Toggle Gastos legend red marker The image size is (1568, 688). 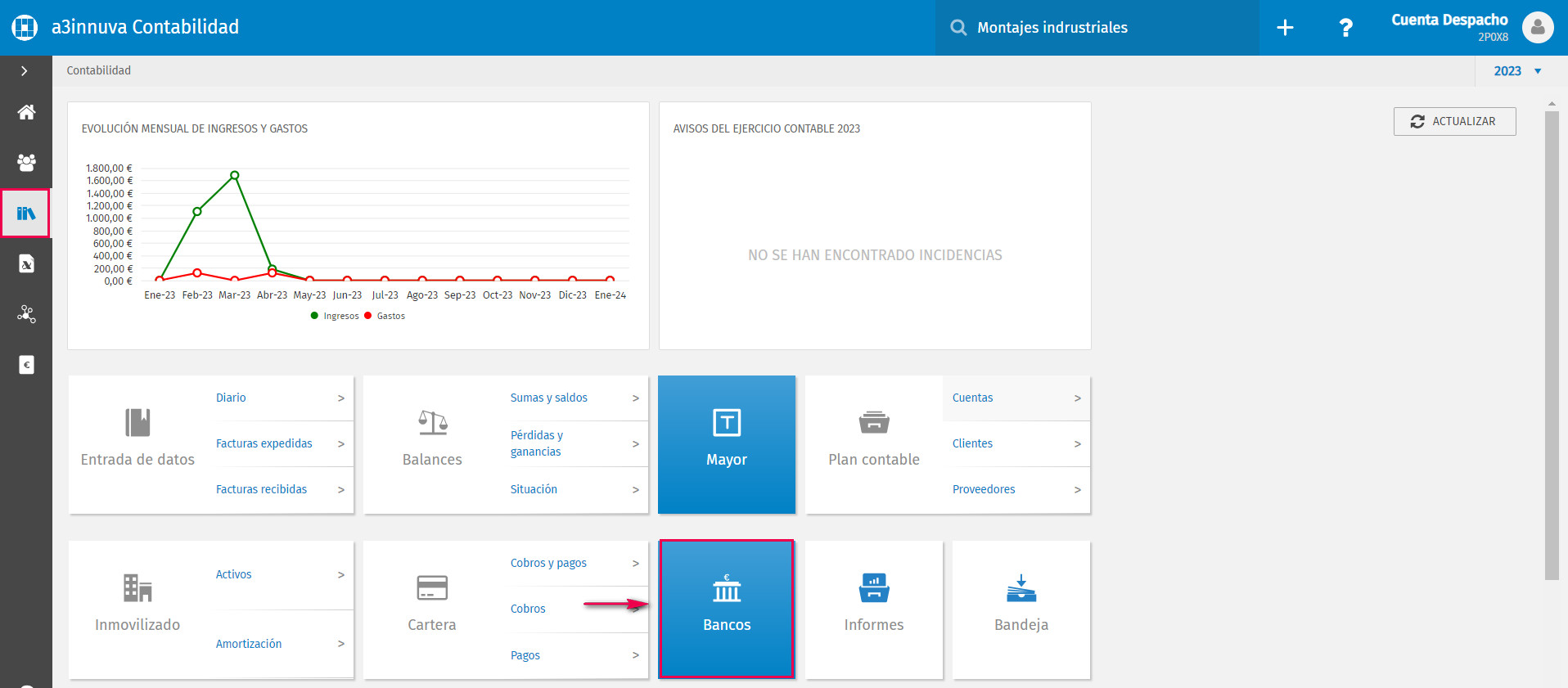click(367, 316)
